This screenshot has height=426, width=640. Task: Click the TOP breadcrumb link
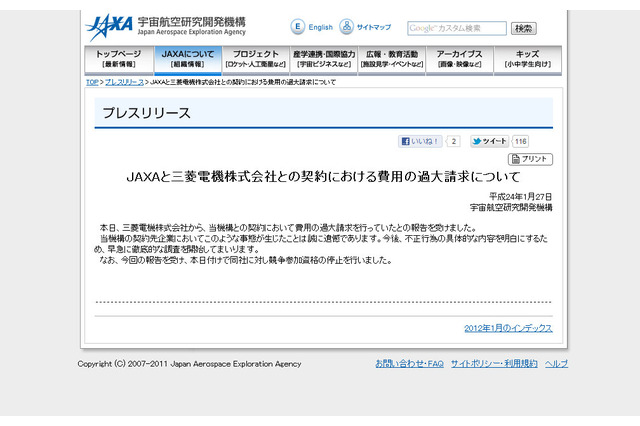[92, 82]
